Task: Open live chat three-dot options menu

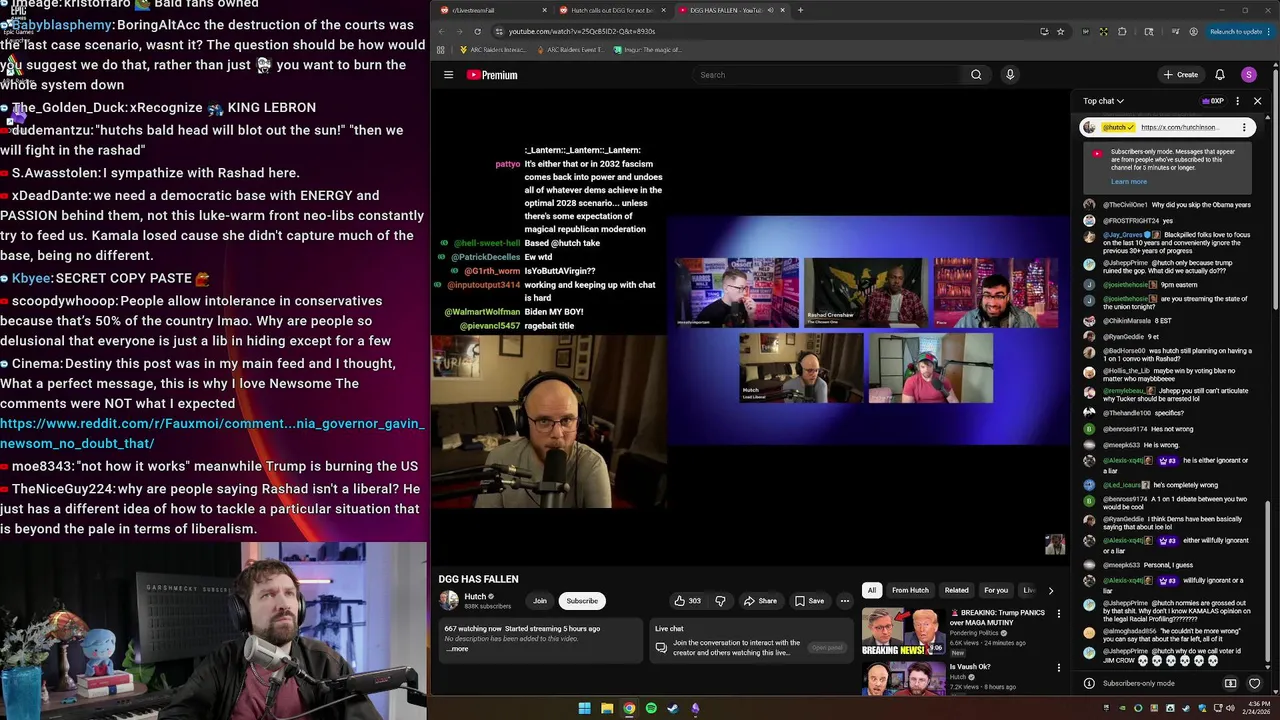Action: pos(1237,101)
